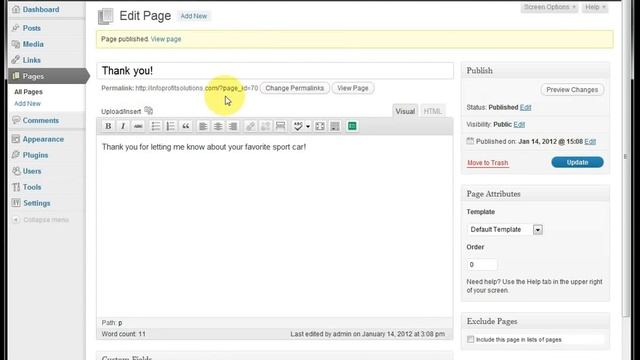
Task: Click the Update button
Action: click(x=577, y=162)
